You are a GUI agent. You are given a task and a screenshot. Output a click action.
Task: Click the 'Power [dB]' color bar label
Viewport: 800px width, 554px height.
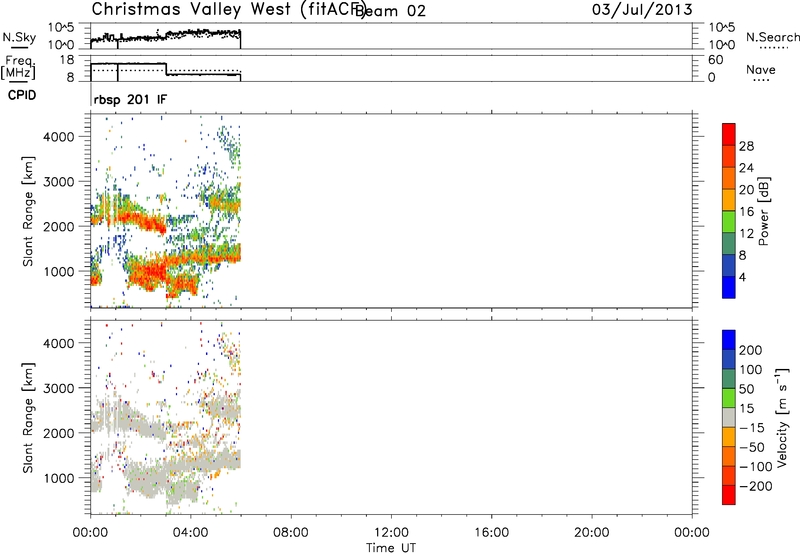(x=764, y=211)
